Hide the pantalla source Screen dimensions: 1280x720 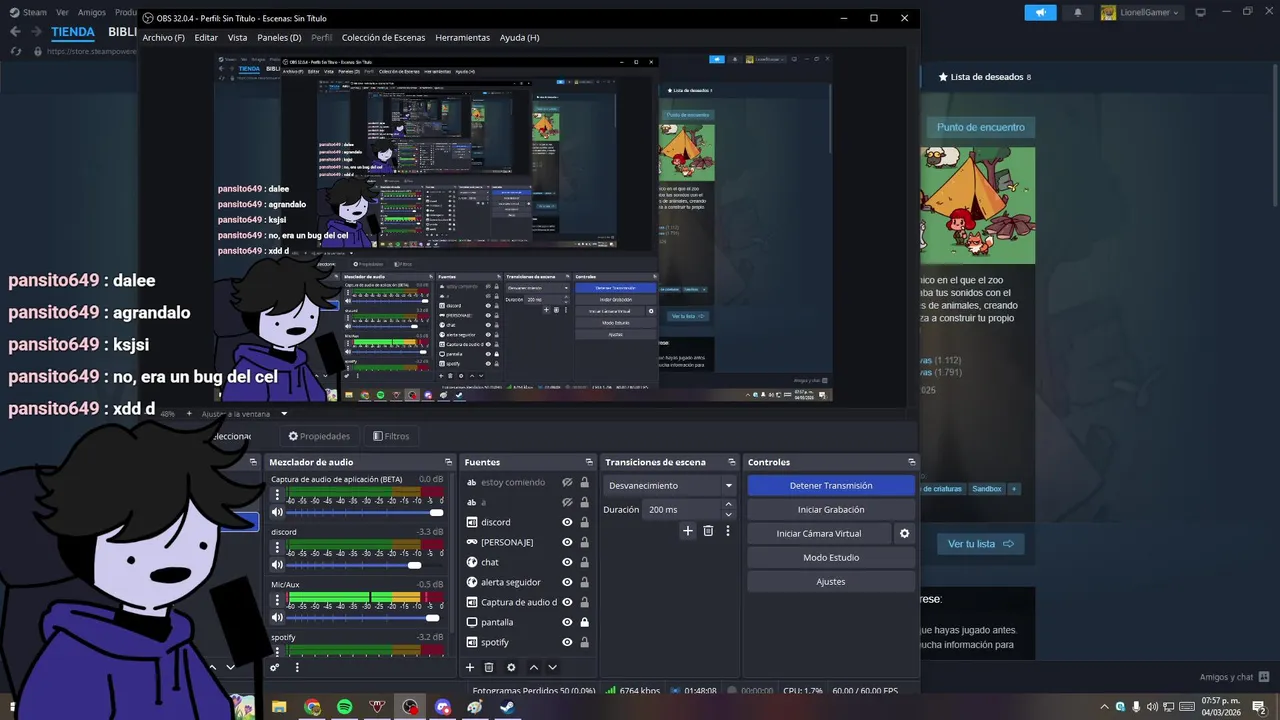point(567,622)
